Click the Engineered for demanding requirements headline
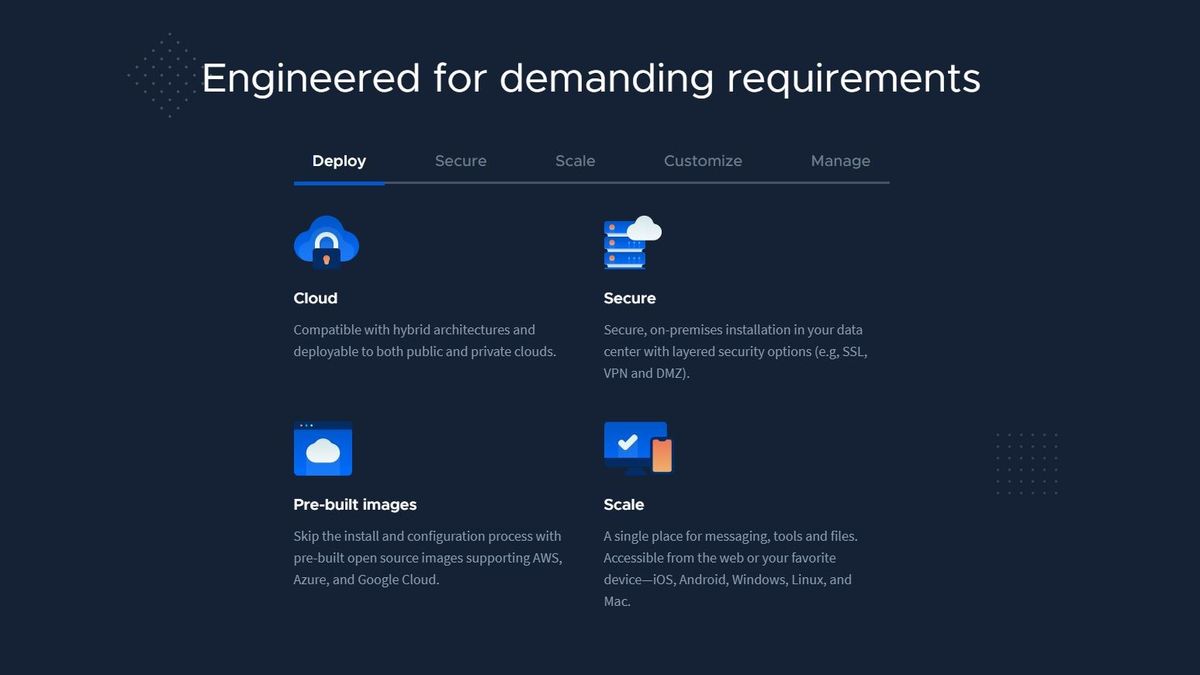This screenshot has height=675, width=1200. (591, 78)
